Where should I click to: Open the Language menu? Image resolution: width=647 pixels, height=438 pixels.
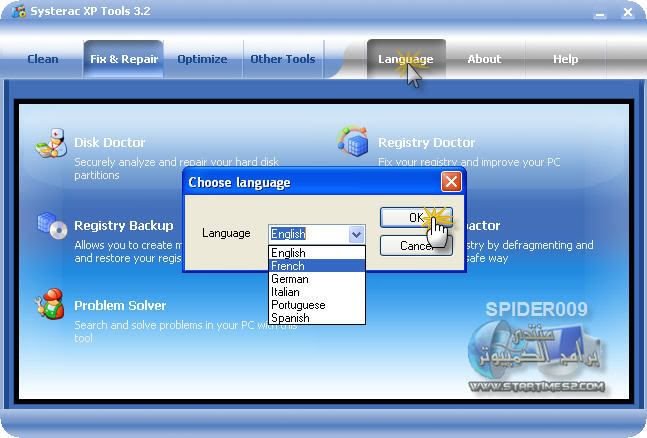(x=406, y=59)
